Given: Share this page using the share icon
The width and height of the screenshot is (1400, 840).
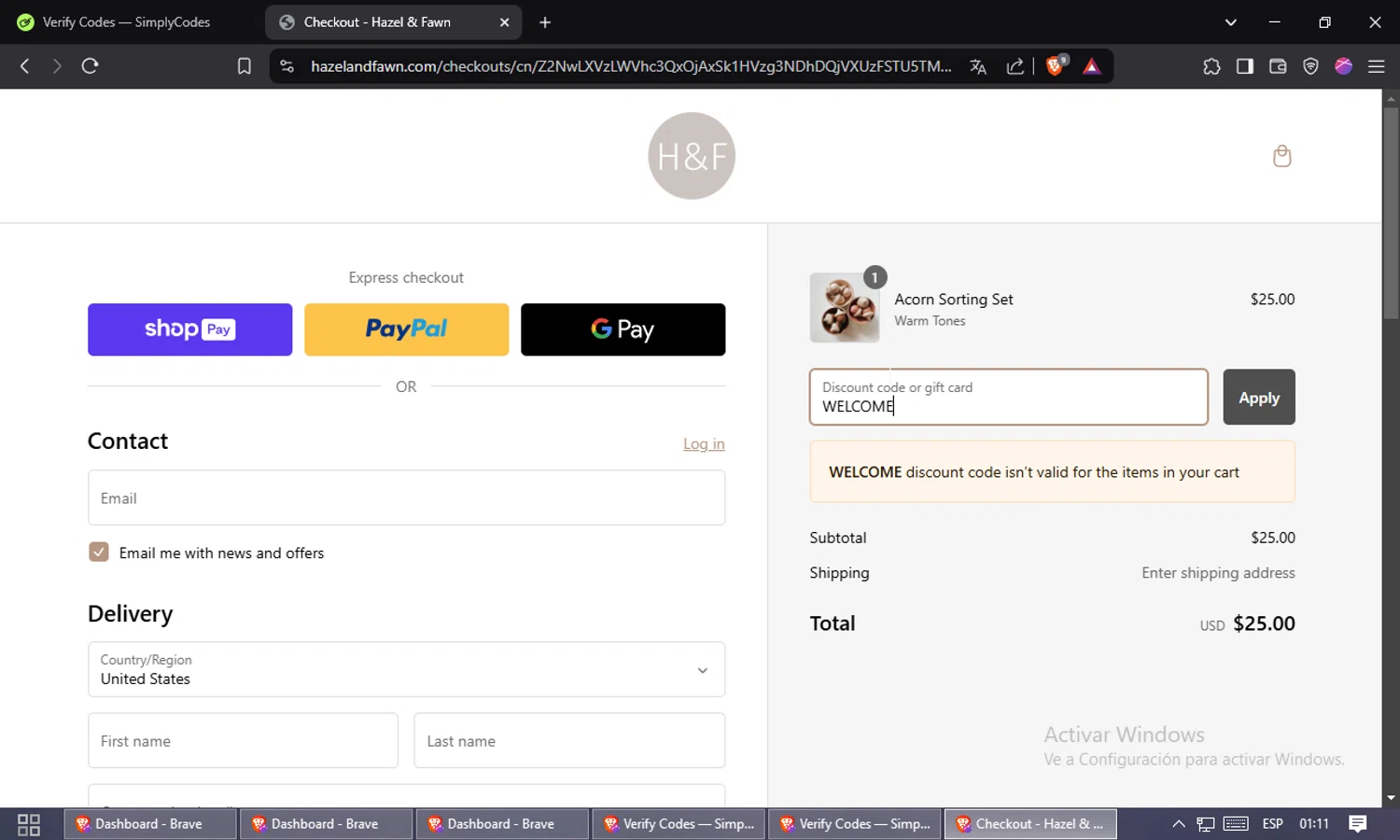Looking at the screenshot, I should pyautogui.click(x=1015, y=66).
